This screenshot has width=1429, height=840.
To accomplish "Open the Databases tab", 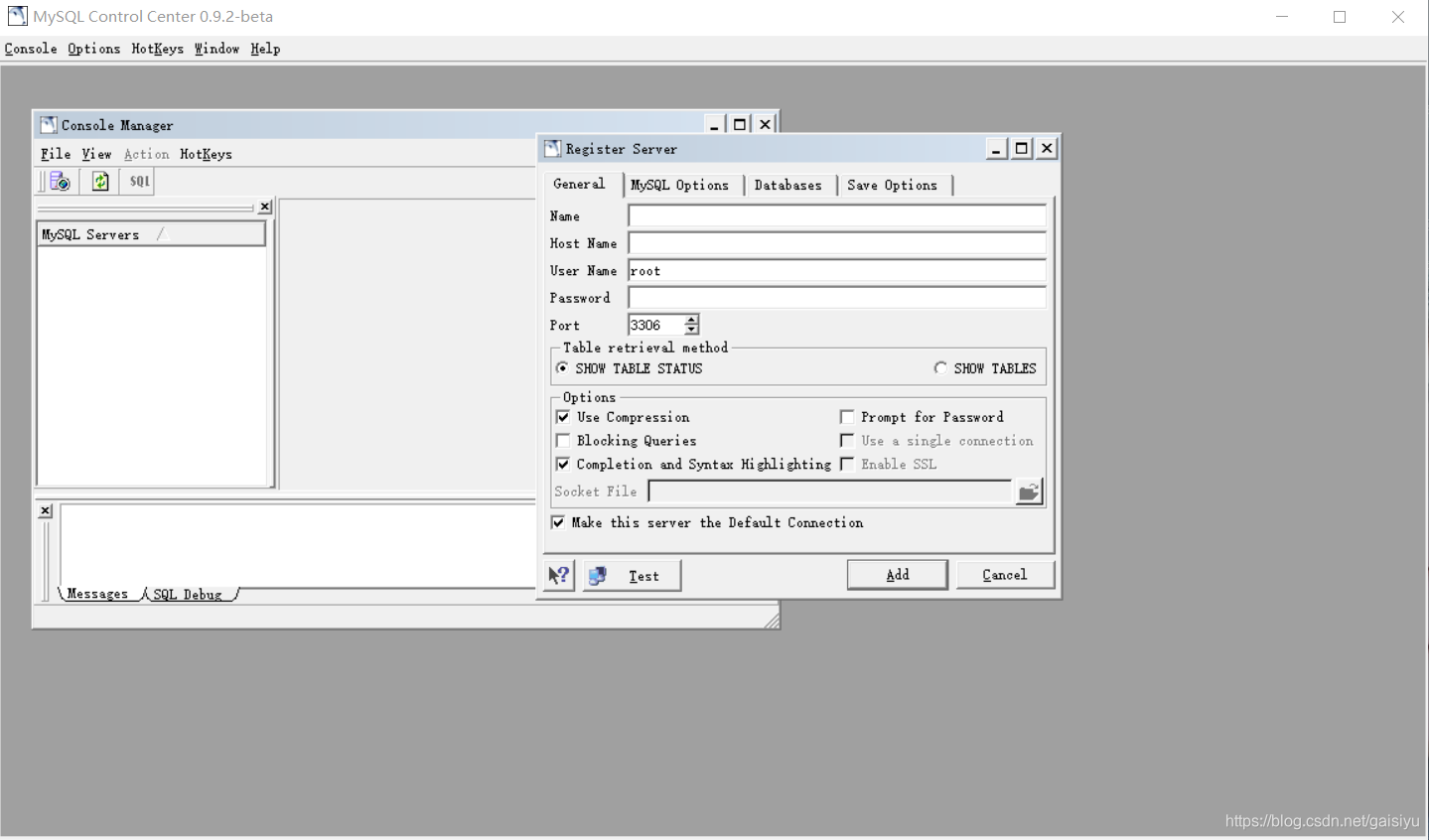I will 788,186.
